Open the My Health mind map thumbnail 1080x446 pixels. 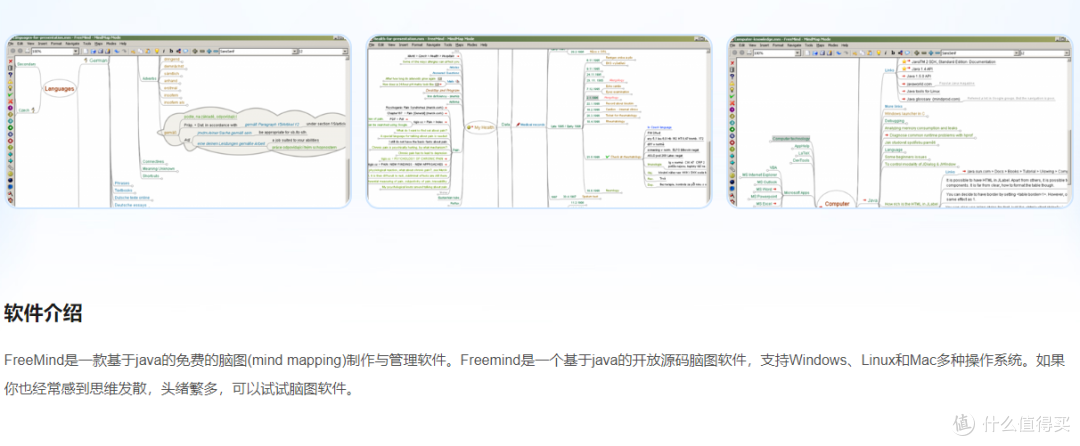tap(539, 120)
